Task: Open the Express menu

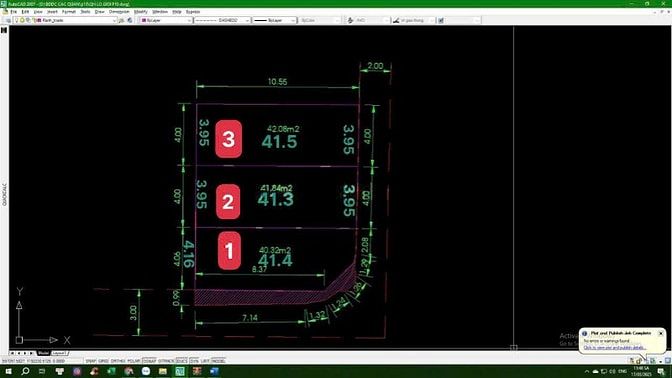Action: [x=193, y=12]
